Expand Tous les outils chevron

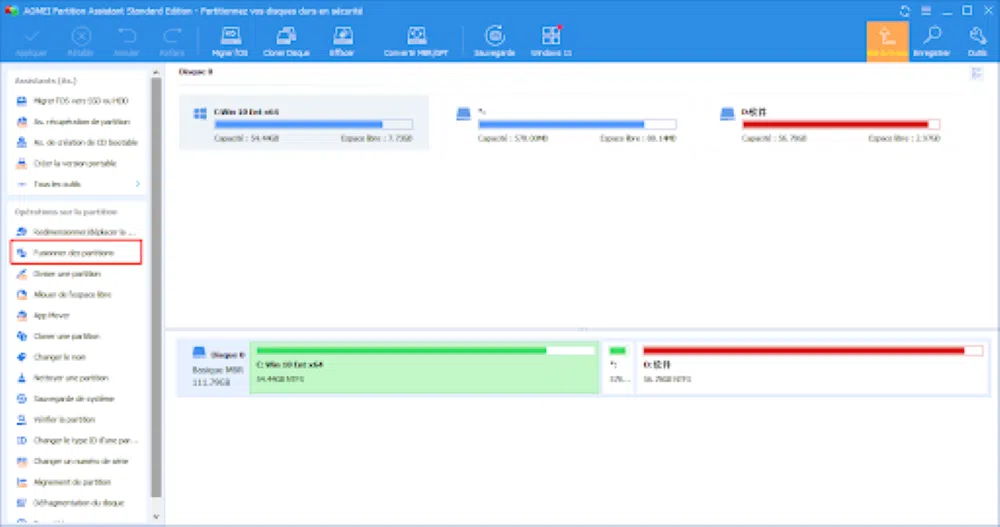click(x=138, y=184)
